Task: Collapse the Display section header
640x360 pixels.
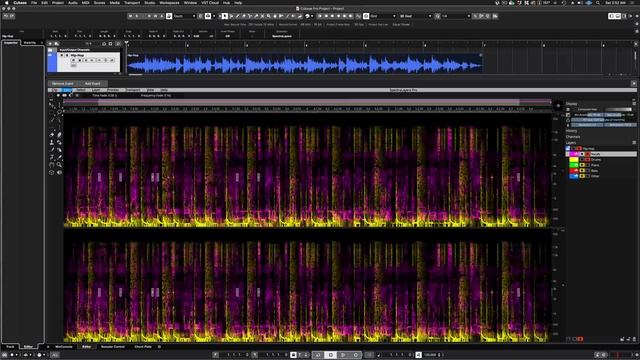Action: (x=571, y=104)
